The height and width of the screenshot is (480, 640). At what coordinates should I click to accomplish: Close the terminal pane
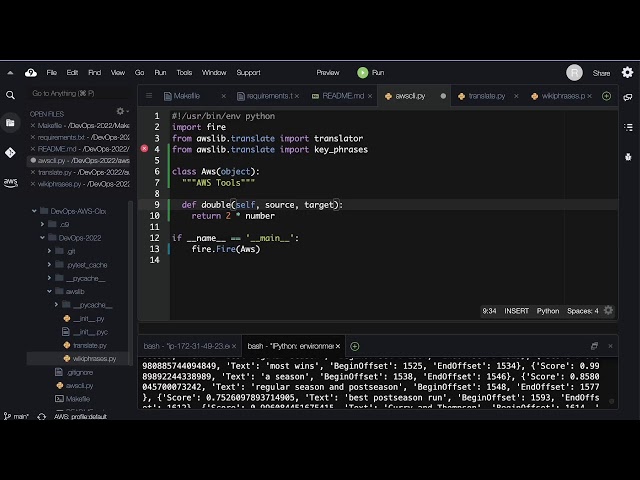(x=610, y=346)
